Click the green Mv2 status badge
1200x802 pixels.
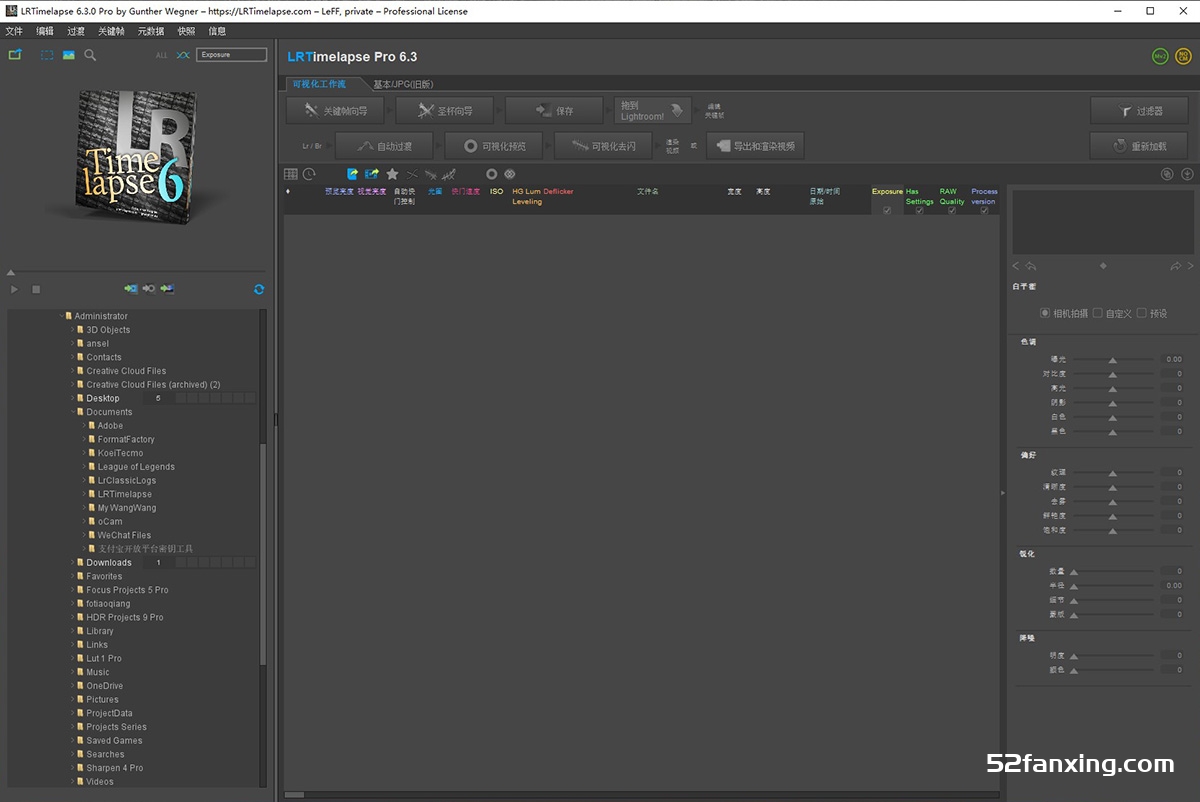click(x=1160, y=57)
